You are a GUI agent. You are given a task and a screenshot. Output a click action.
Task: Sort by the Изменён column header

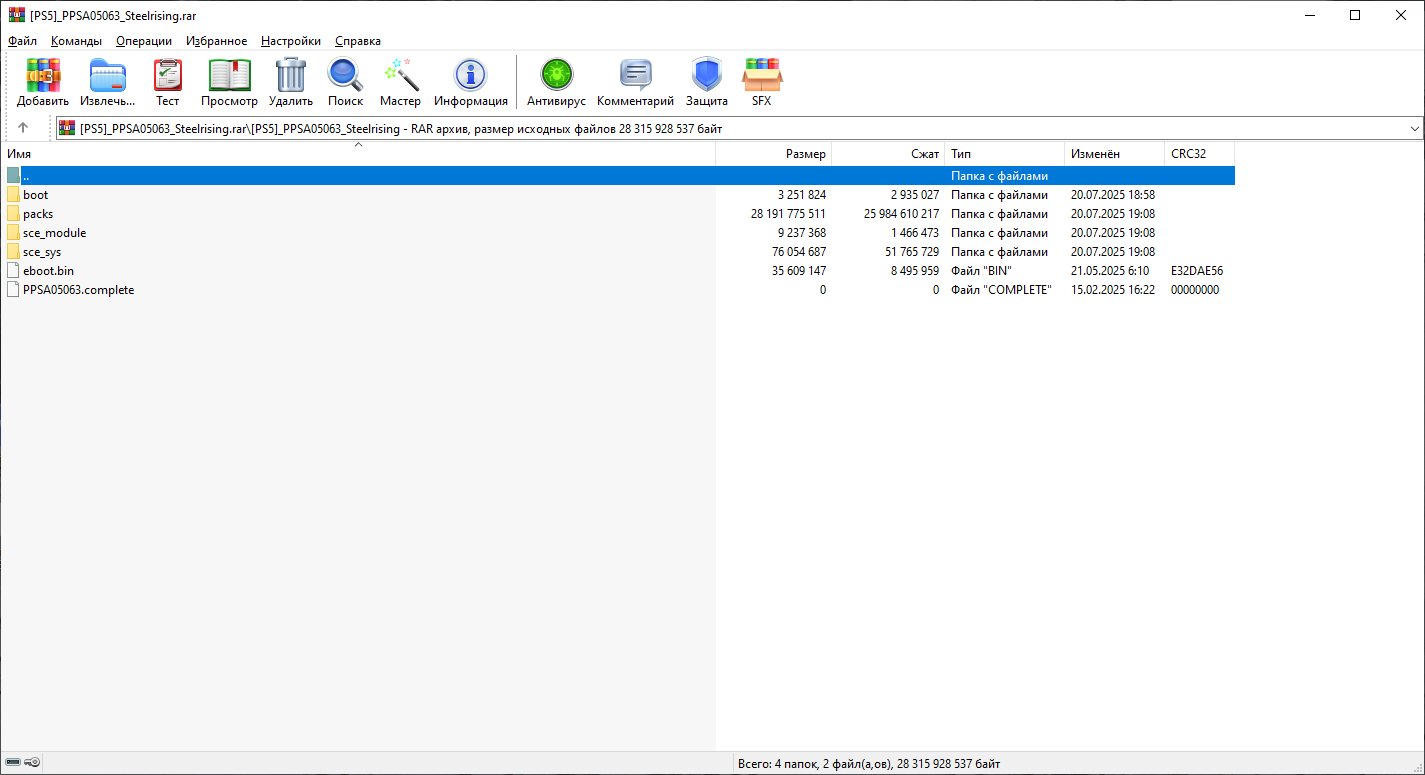tap(1115, 154)
